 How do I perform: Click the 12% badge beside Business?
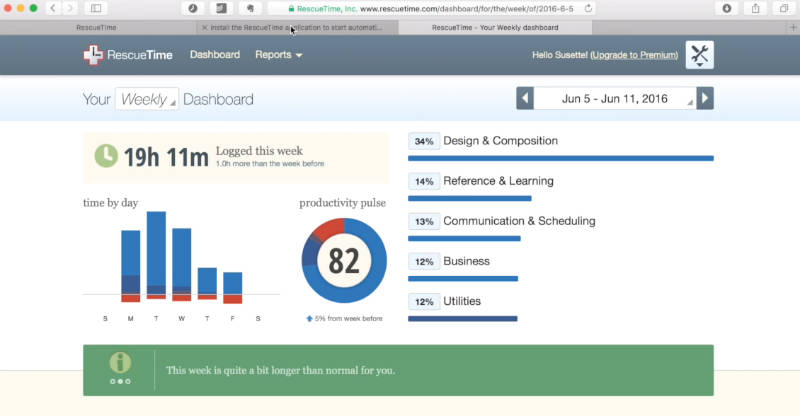pos(424,262)
